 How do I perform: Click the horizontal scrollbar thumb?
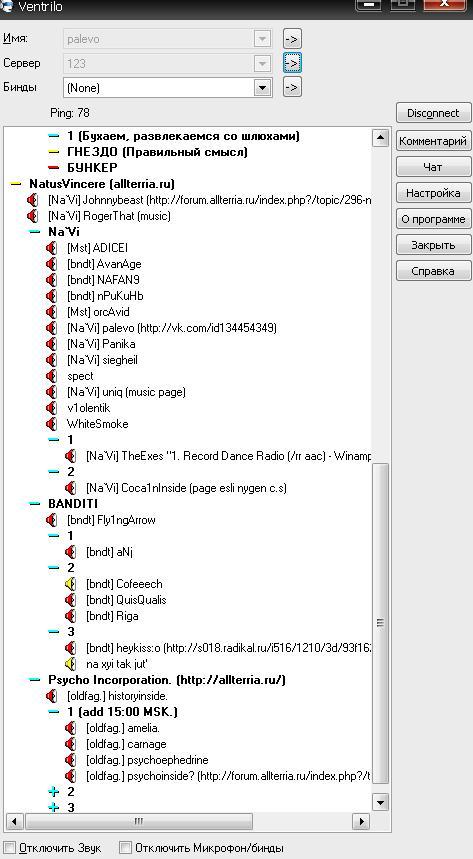pyautogui.click(x=139, y=821)
